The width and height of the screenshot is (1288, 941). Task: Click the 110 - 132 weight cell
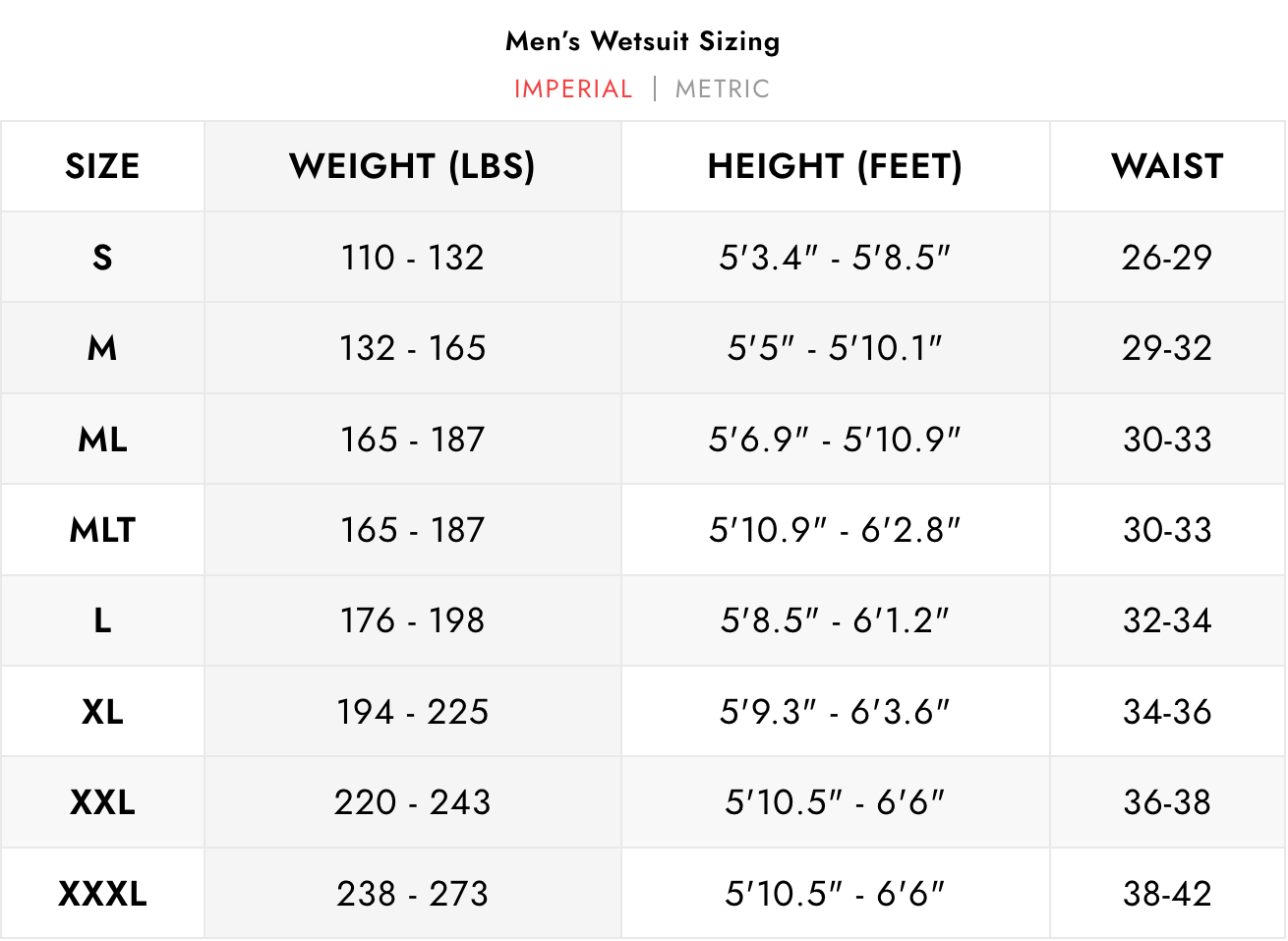point(412,258)
